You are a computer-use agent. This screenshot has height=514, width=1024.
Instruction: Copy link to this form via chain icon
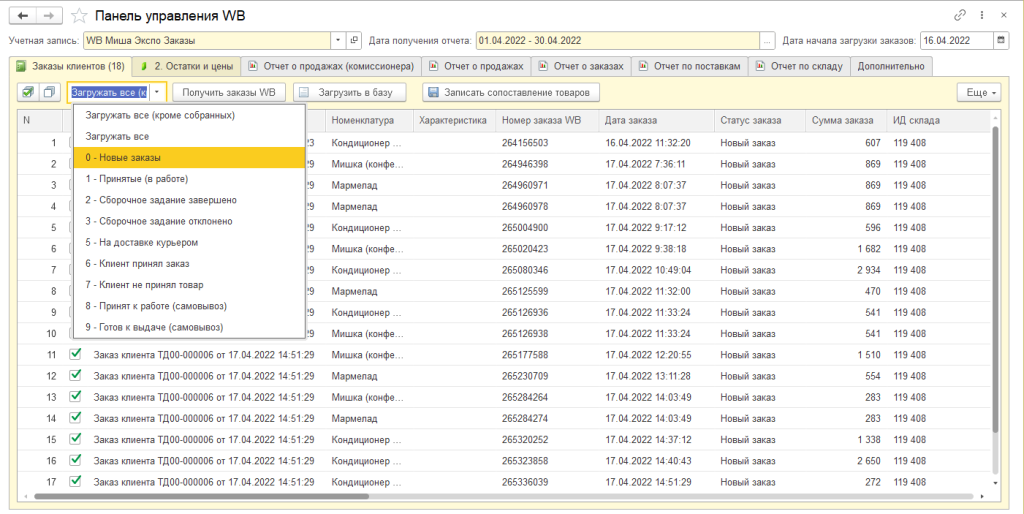click(x=961, y=16)
